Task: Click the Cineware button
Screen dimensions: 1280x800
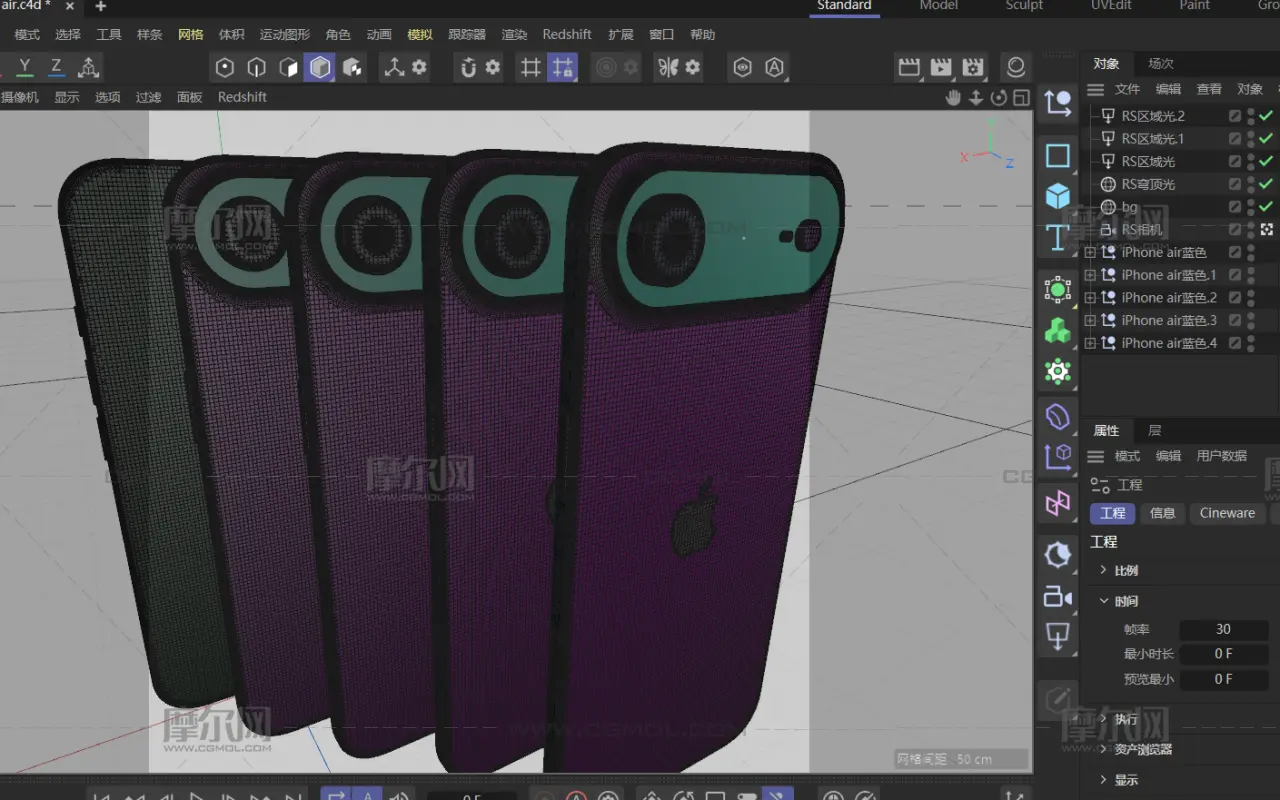Action: [1227, 513]
